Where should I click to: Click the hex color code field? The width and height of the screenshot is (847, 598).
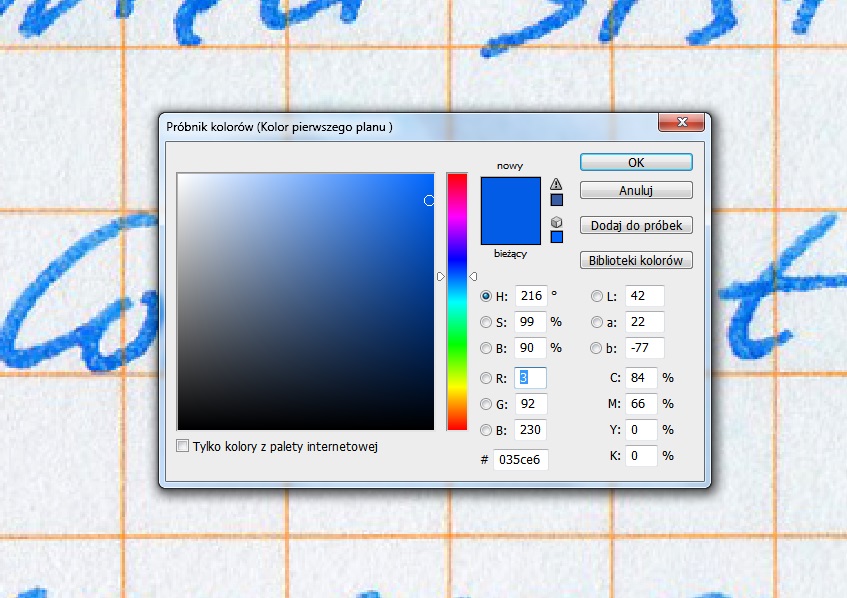click(x=520, y=460)
